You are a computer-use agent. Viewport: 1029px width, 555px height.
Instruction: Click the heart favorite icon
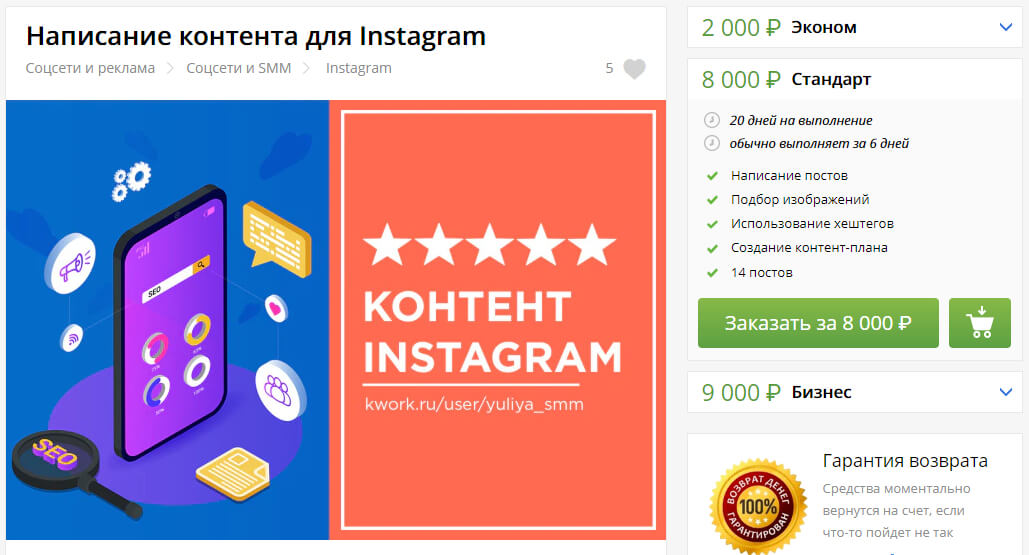tap(634, 69)
